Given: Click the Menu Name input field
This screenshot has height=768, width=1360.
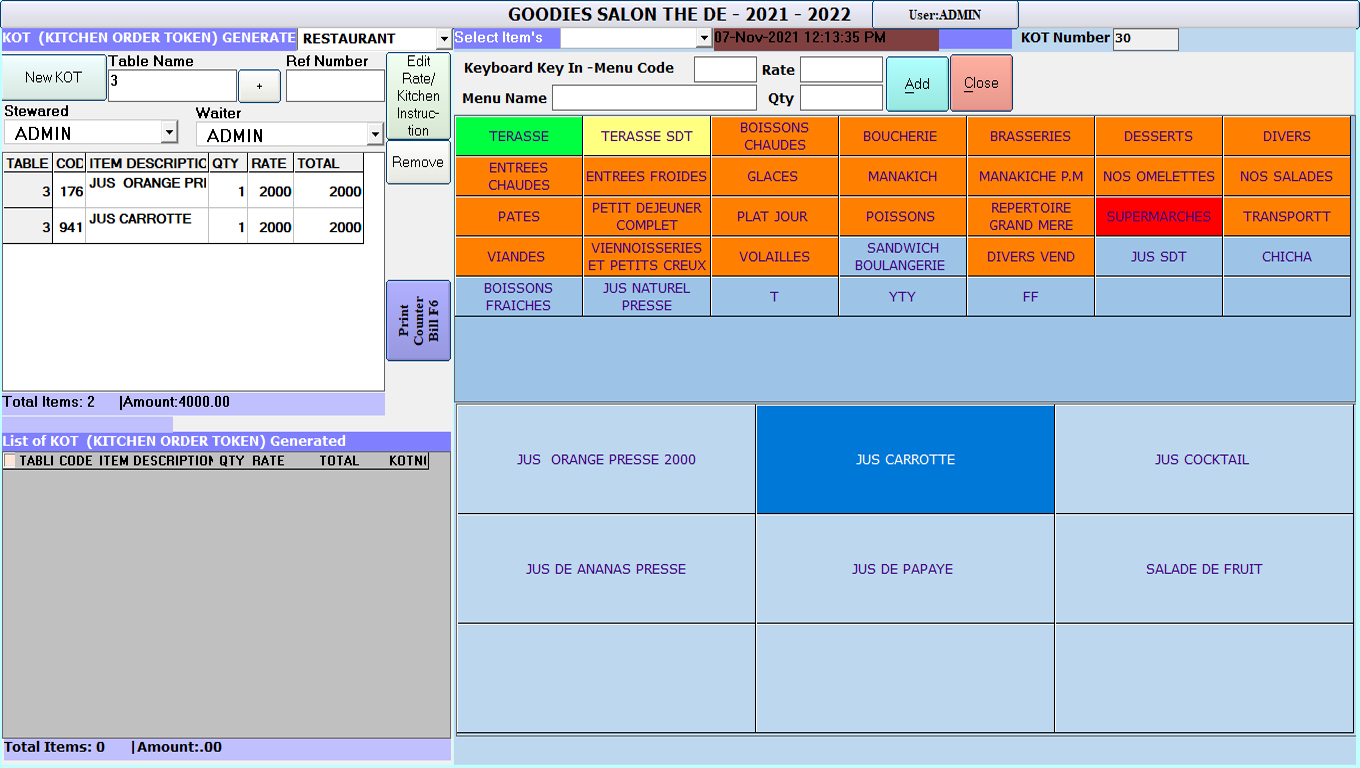Looking at the screenshot, I should coord(654,98).
